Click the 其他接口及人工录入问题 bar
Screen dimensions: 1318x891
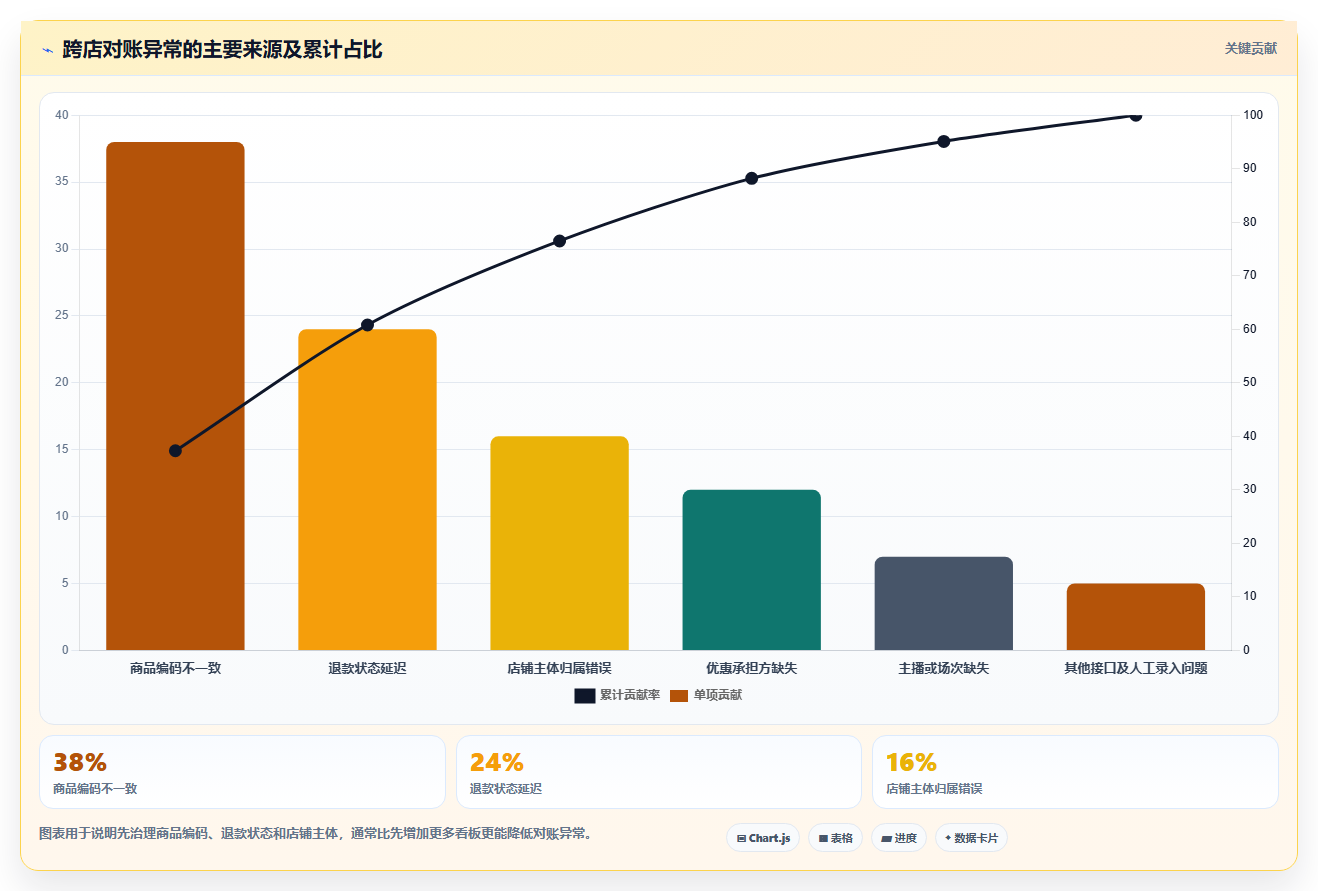tap(1135, 617)
